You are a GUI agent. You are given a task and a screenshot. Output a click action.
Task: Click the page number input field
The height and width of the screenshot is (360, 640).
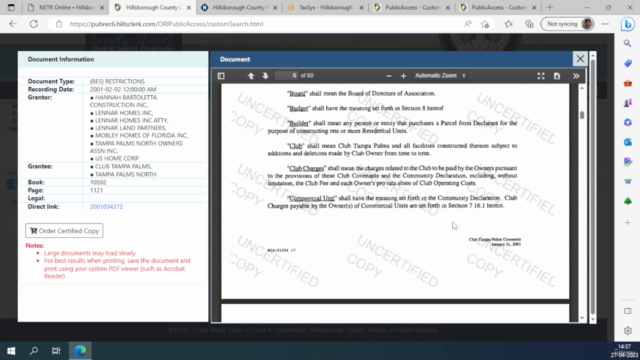click(287, 76)
